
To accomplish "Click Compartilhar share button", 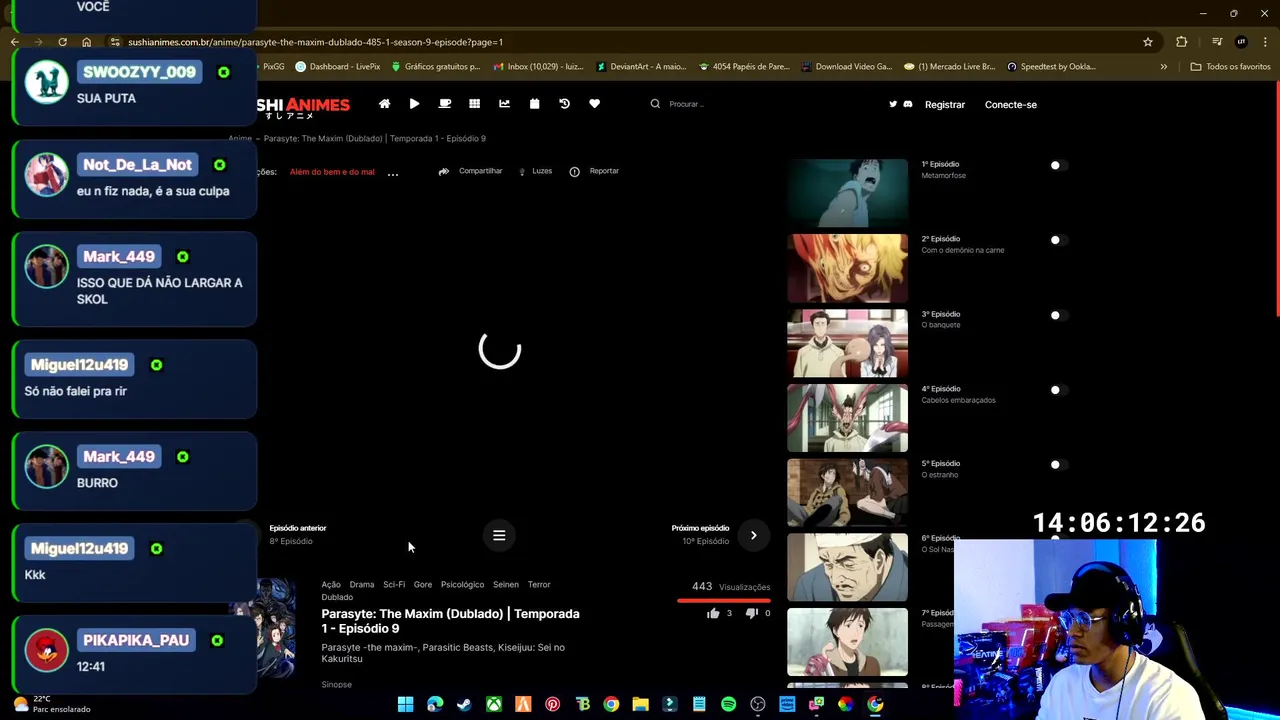I will pos(471,172).
